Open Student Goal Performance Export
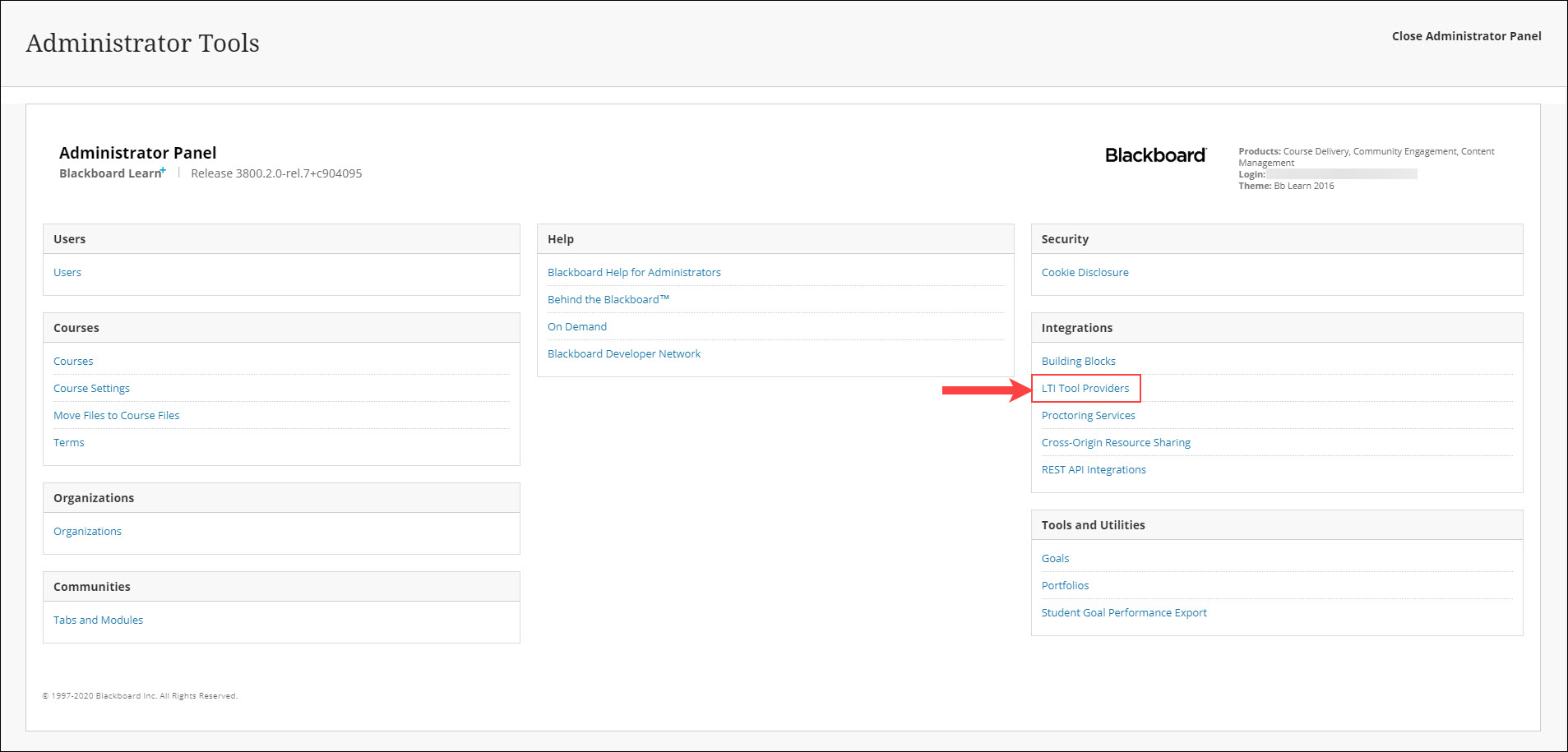This screenshot has width=1568, height=752. tap(1124, 613)
